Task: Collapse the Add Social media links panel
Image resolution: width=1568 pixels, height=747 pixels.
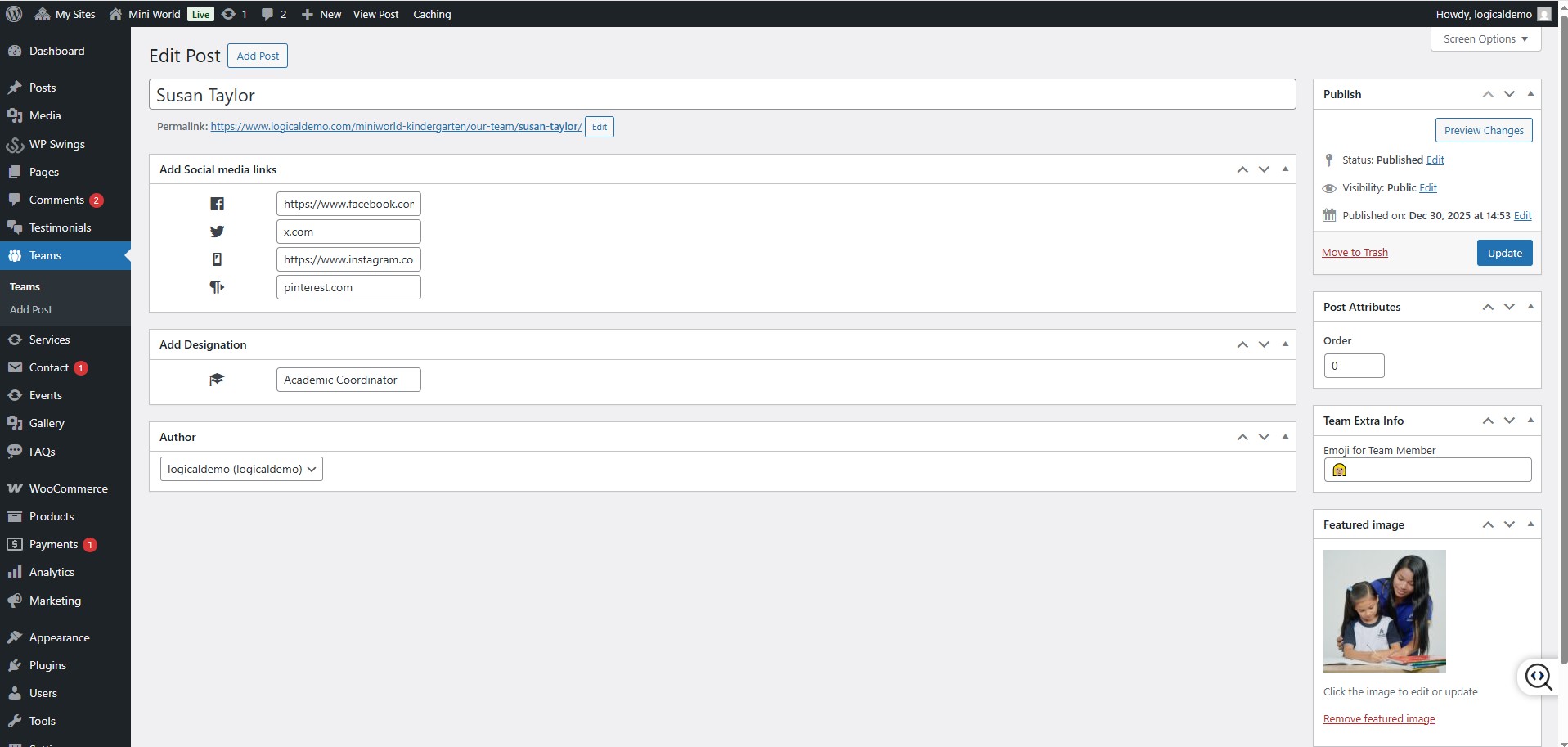Action: tap(1285, 169)
